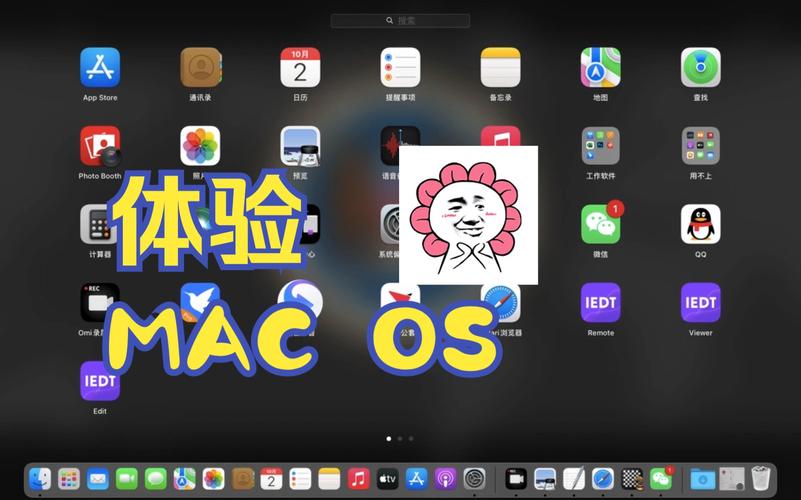The height and width of the screenshot is (500, 801).
Task: Open 照片 (Photos) icon in the Launchpad grid
Action: [200, 146]
